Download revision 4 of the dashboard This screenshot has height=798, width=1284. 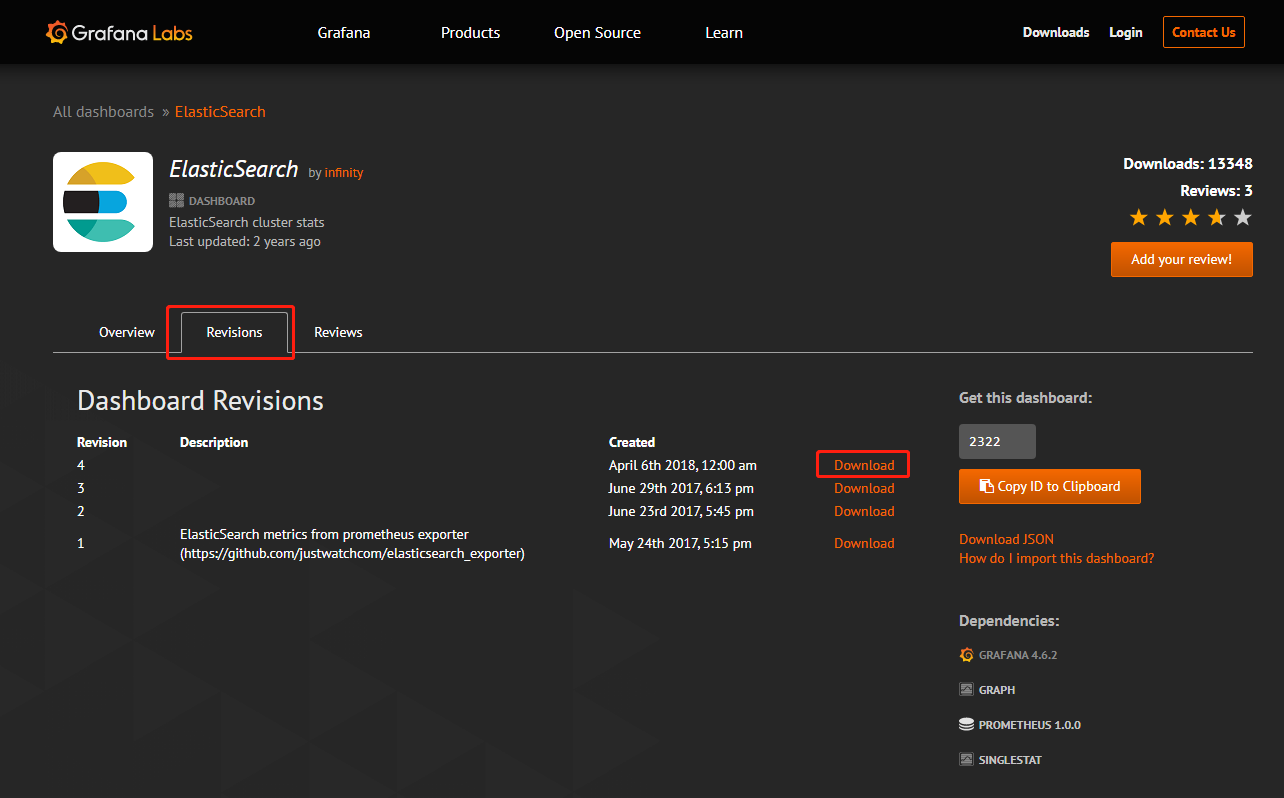(864, 465)
